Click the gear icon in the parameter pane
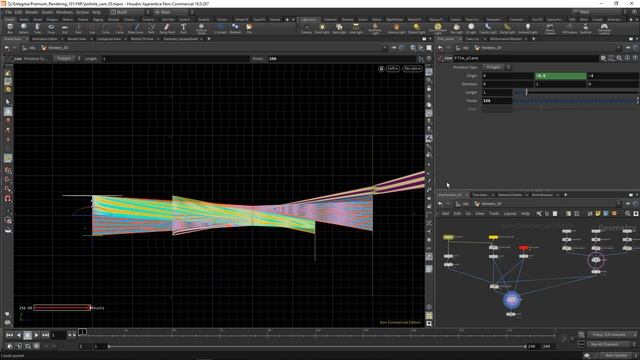Image resolution: width=640 pixels, height=360 pixels. [x=603, y=58]
